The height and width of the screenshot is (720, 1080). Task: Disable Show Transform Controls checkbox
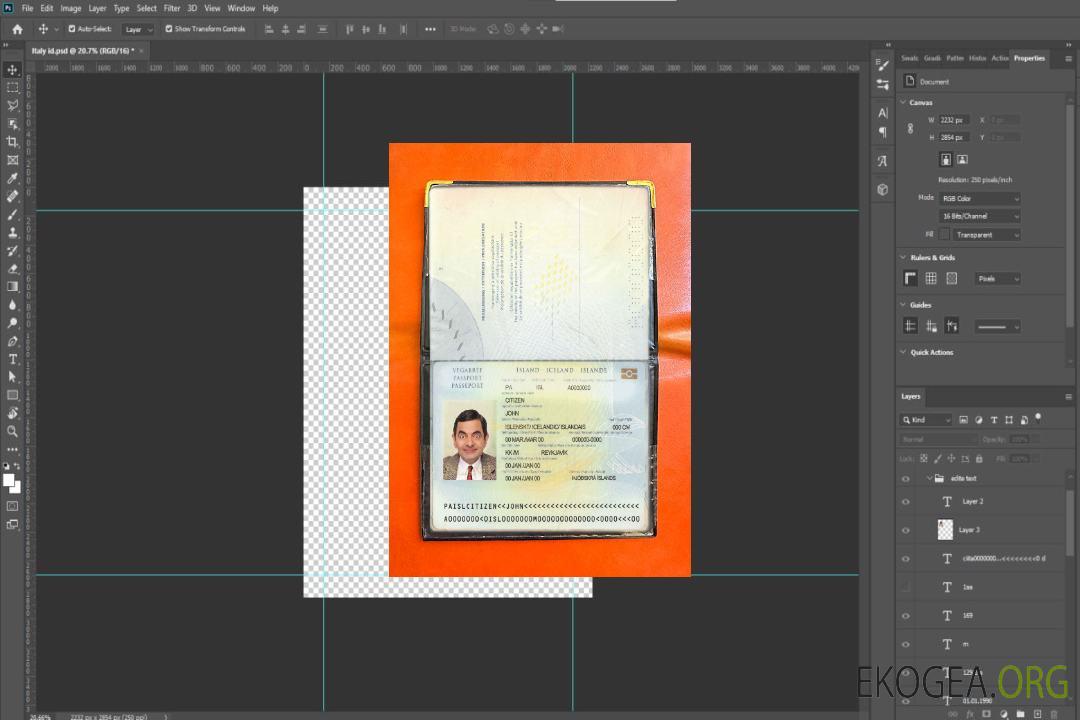coord(168,29)
